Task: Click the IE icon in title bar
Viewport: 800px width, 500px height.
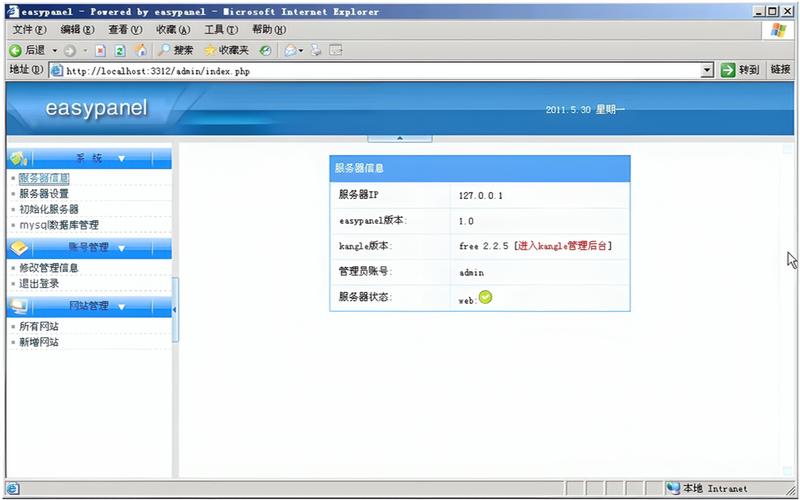Action: tap(13, 11)
